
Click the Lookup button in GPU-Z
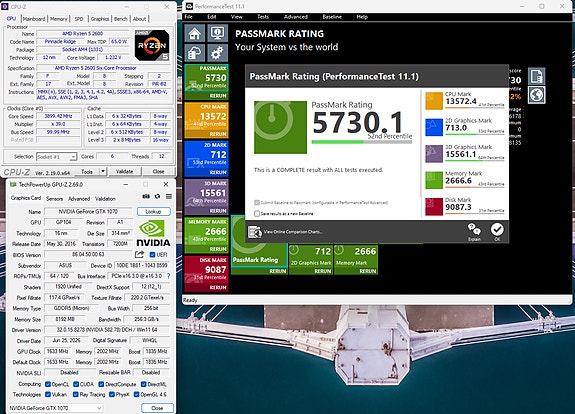tap(154, 211)
